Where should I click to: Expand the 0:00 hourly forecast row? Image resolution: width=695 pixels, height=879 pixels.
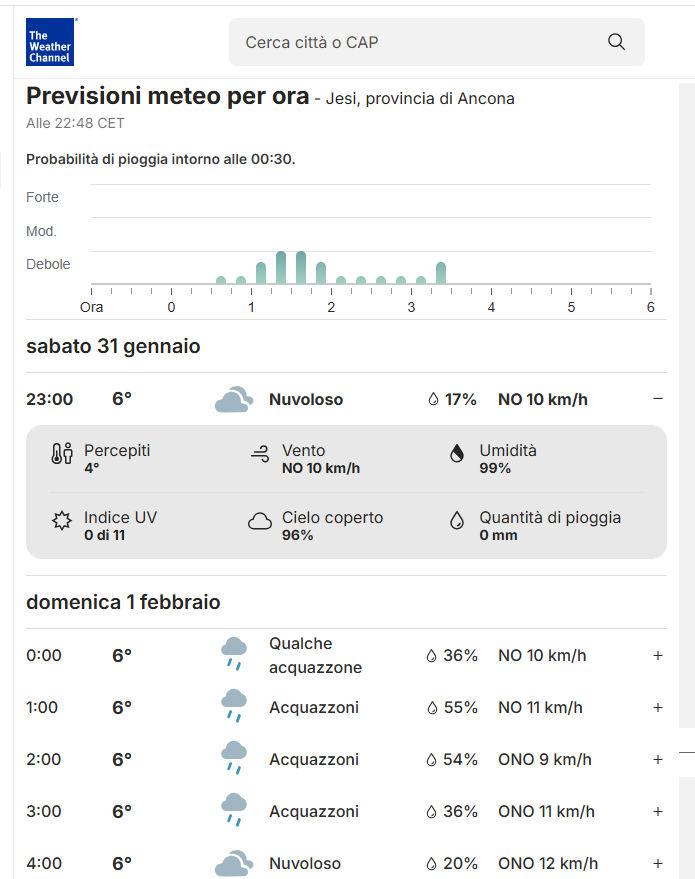coord(657,656)
